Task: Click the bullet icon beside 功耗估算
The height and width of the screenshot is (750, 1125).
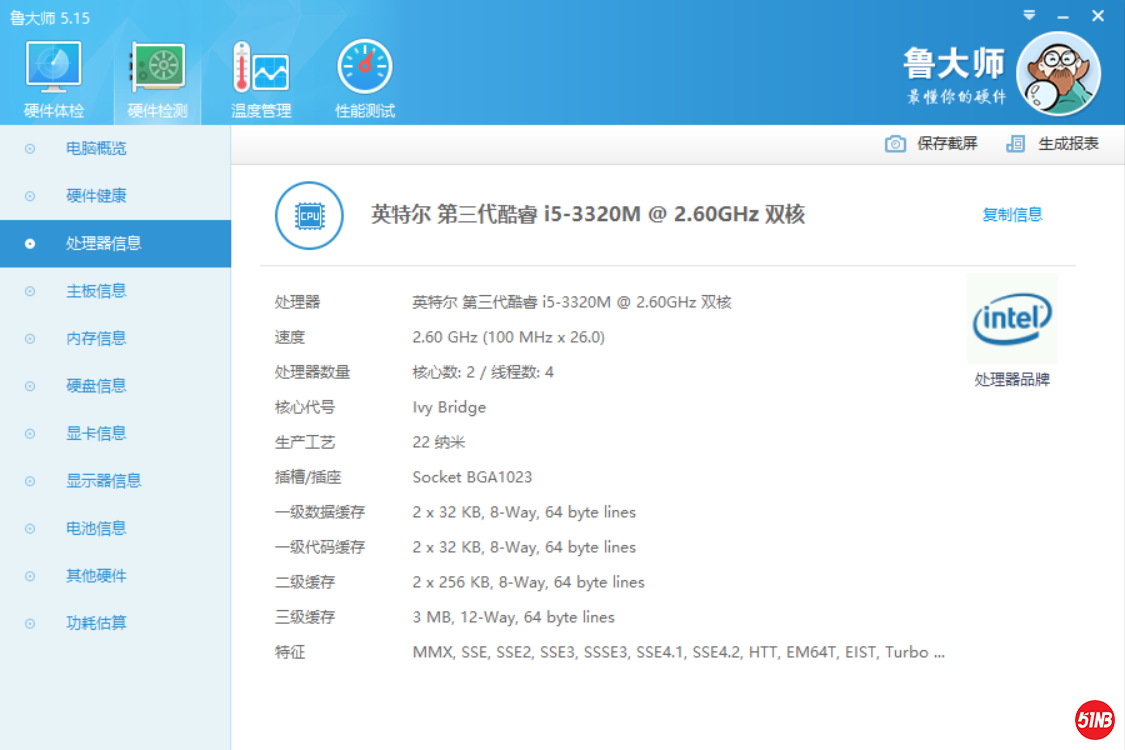Action: (29, 624)
